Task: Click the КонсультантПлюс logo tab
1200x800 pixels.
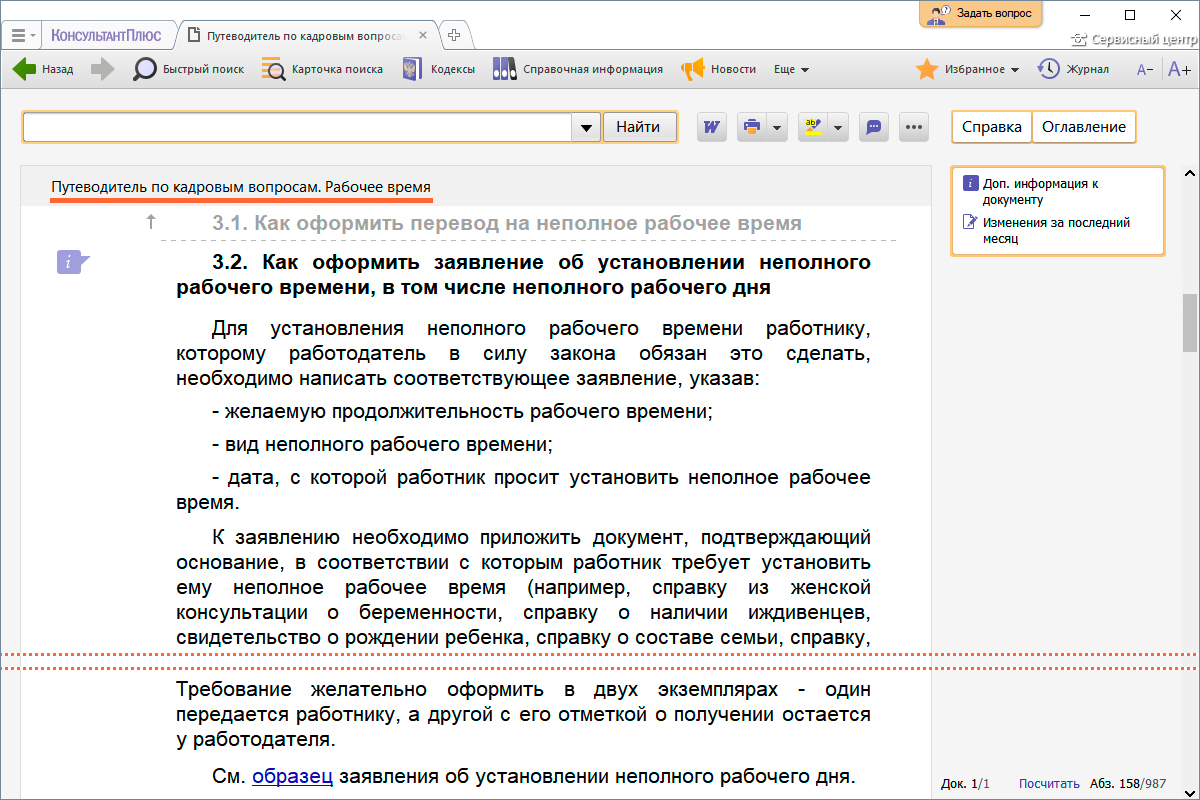Action: click(106, 35)
